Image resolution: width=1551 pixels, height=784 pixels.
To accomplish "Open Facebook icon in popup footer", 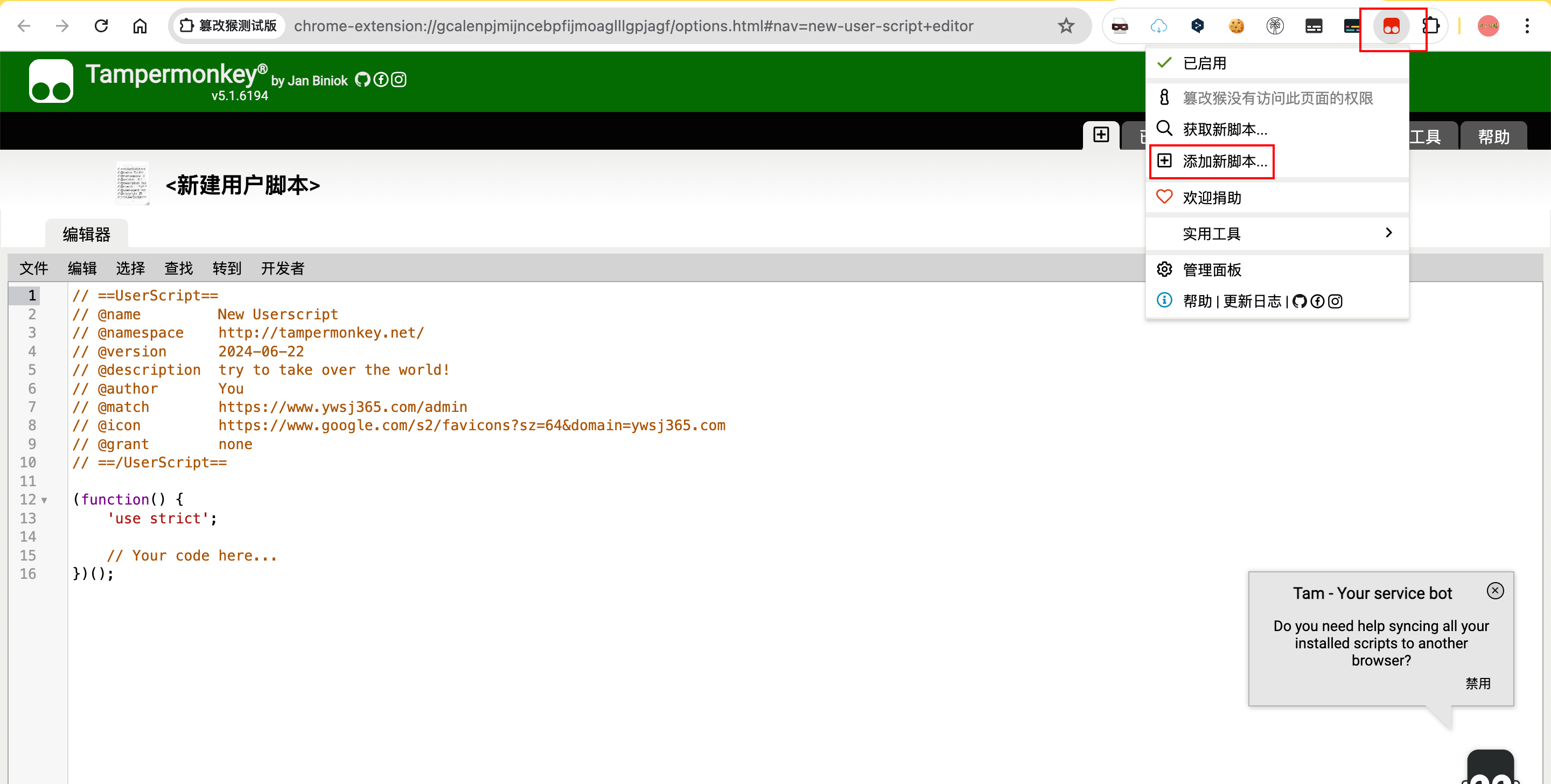I will [1317, 301].
